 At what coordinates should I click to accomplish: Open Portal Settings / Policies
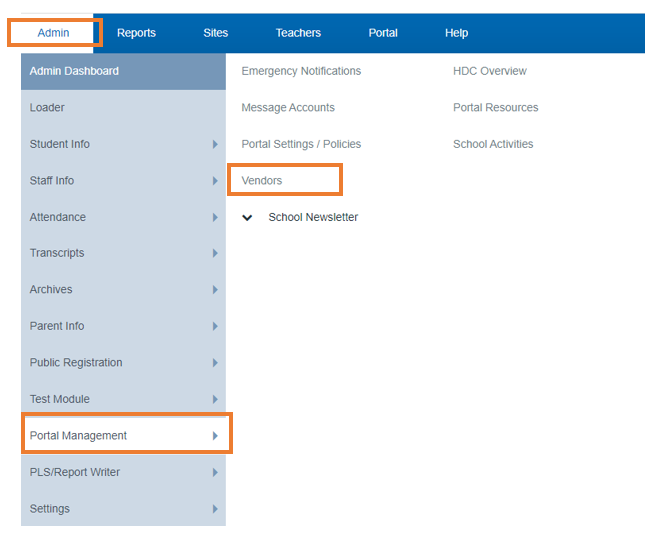point(301,144)
